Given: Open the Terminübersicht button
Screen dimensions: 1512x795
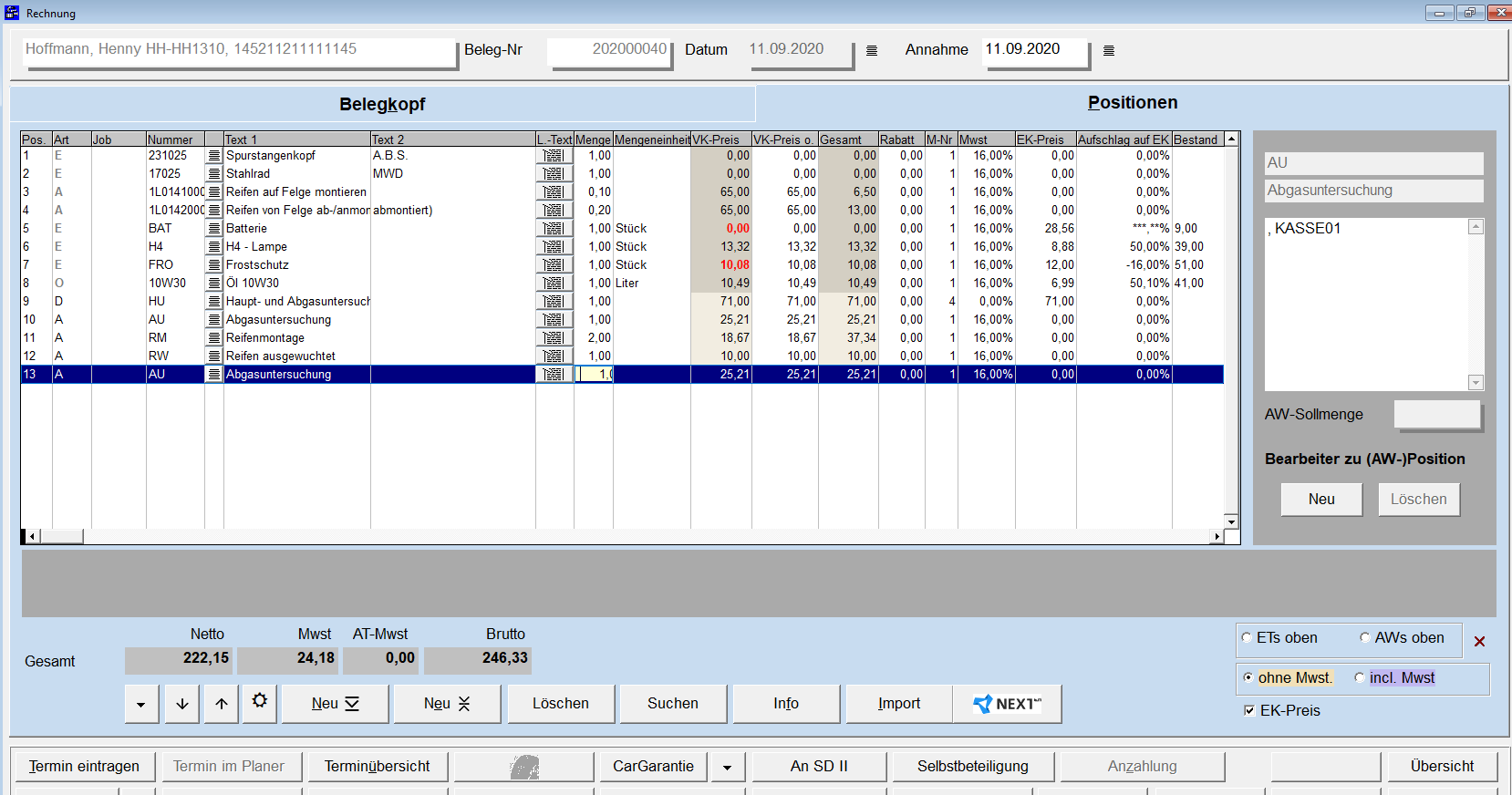Looking at the screenshot, I should pyautogui.click(x=378, y=767).
